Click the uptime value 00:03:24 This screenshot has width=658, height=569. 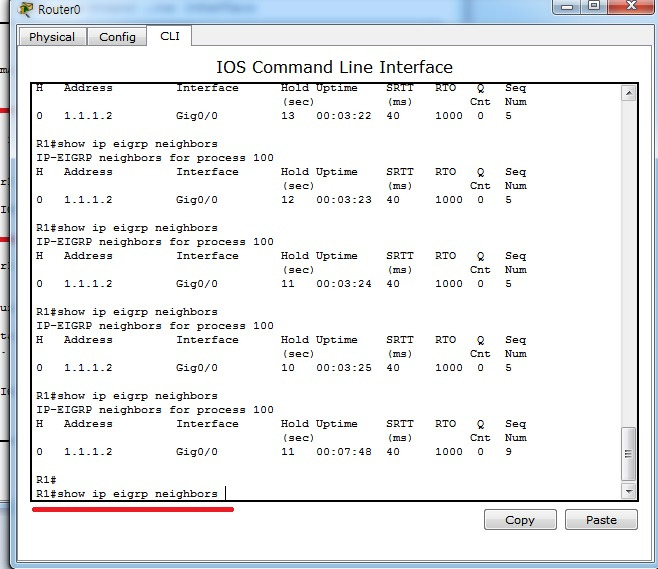(x=344, y=284)
